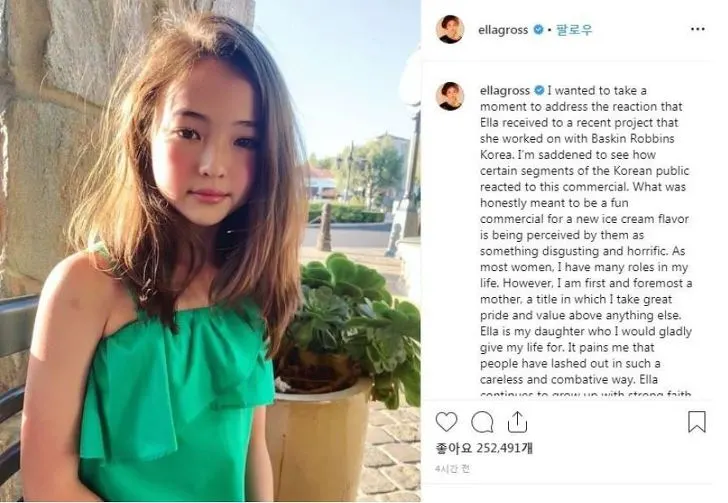Open ellagross username link in header
The width and height of the screenshot is (728, 503).
click(x=503, y=30)
